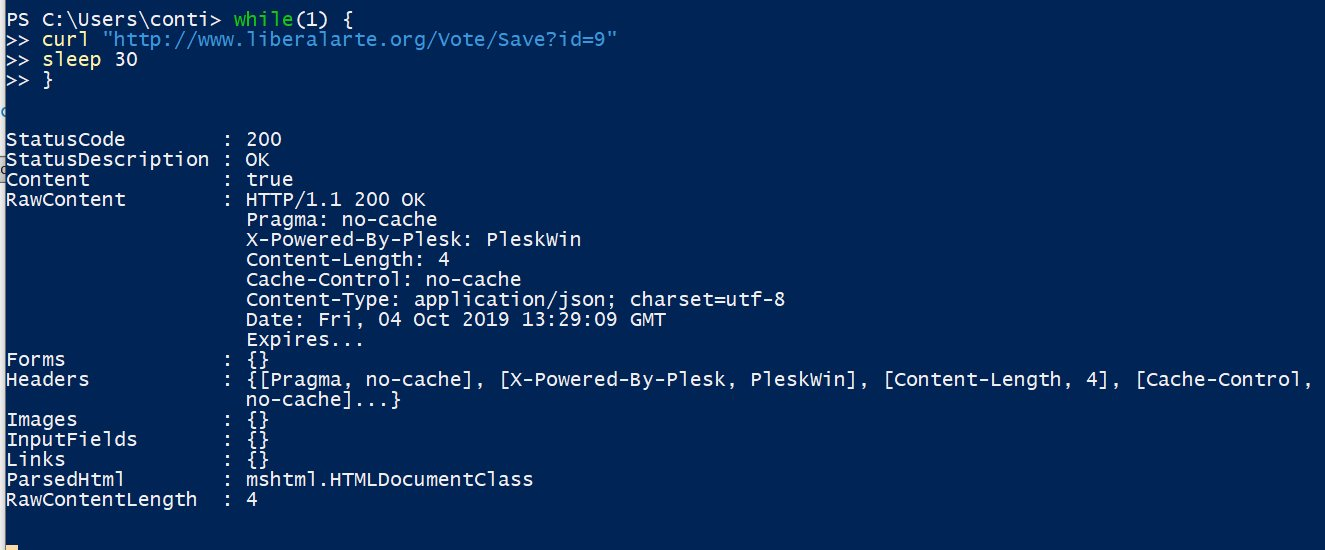The width and height of the screenshot is (1325, 550).
Task: Click the 'mshtml.HTMLDocumentClass' value
Action: pyautogui.click(x=389, y=479)
